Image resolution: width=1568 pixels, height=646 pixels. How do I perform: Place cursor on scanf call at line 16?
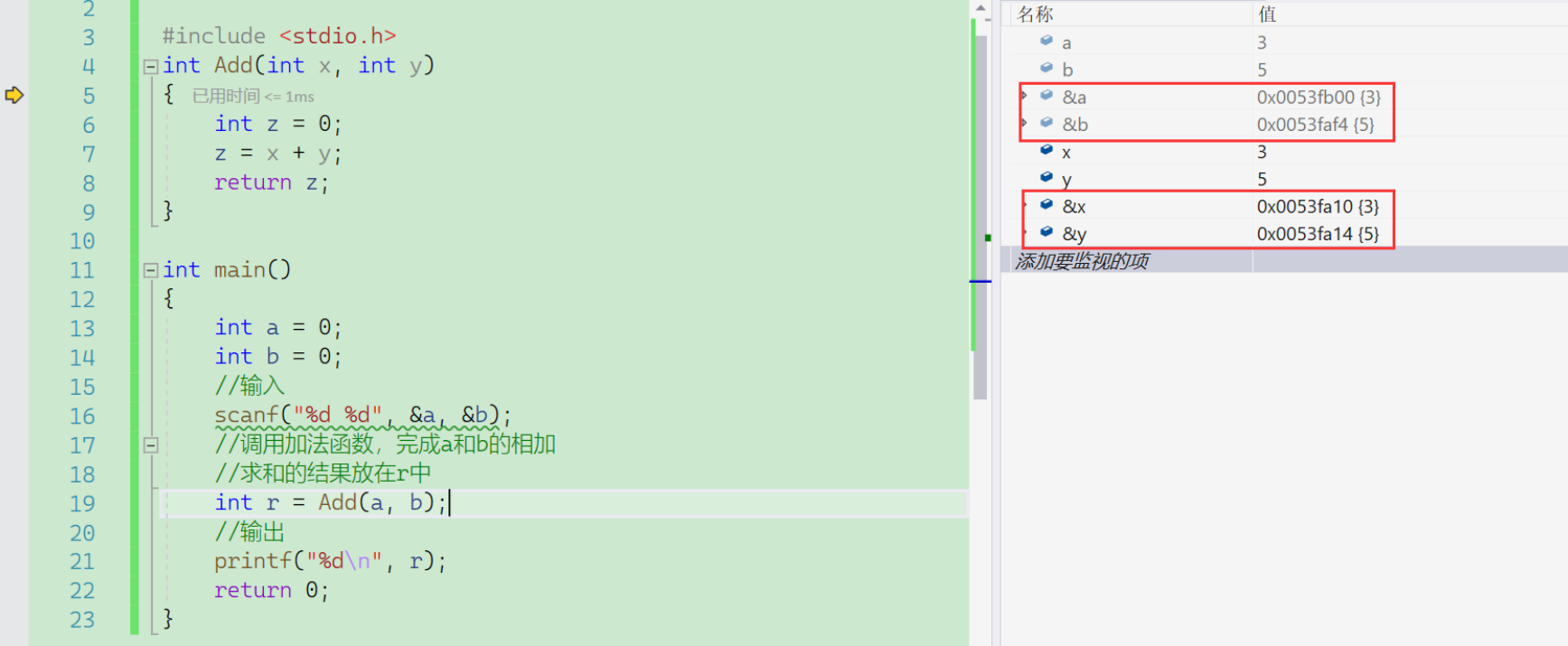(363, 415)
